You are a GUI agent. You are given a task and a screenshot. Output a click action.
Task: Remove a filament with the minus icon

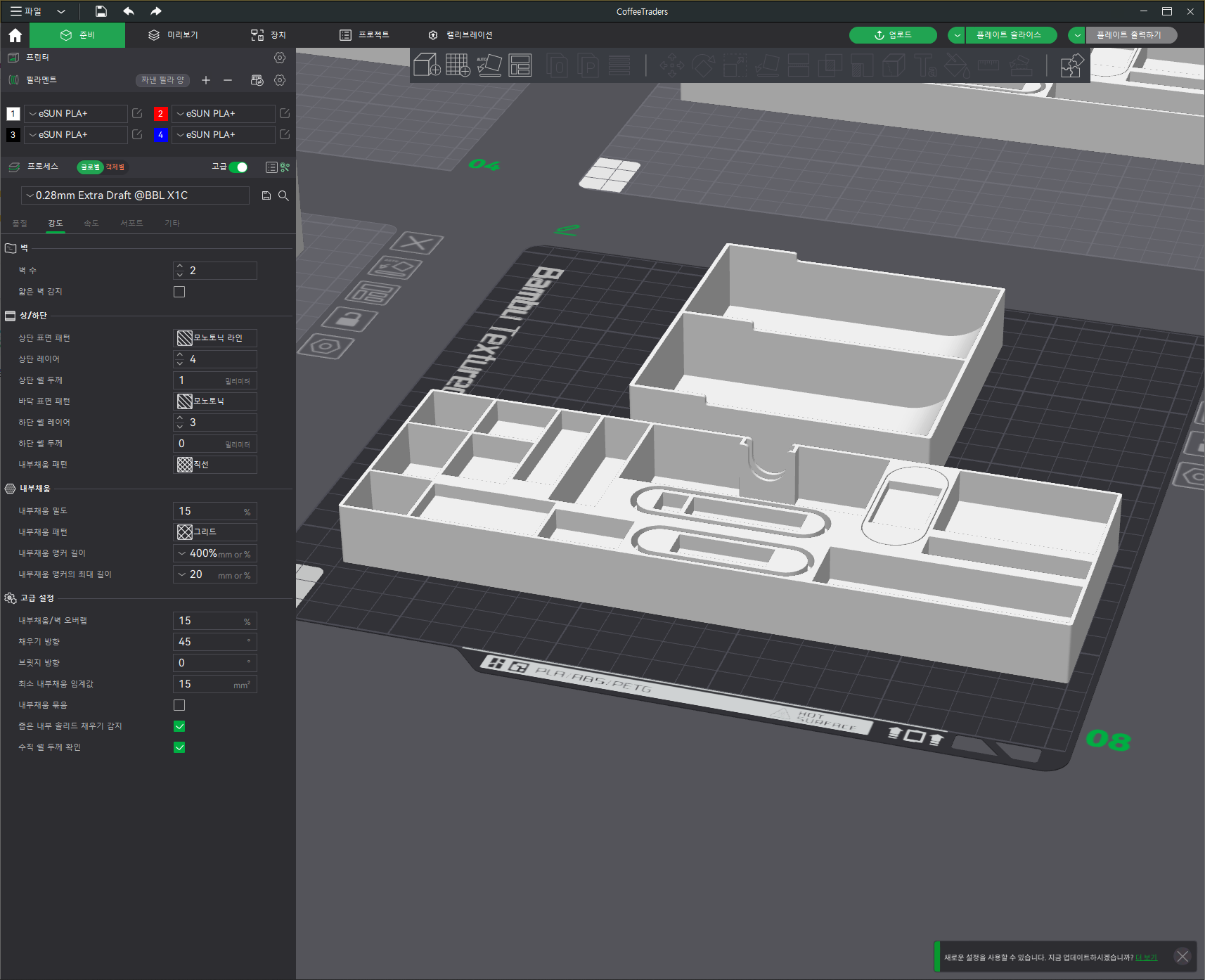pos(228,80)
